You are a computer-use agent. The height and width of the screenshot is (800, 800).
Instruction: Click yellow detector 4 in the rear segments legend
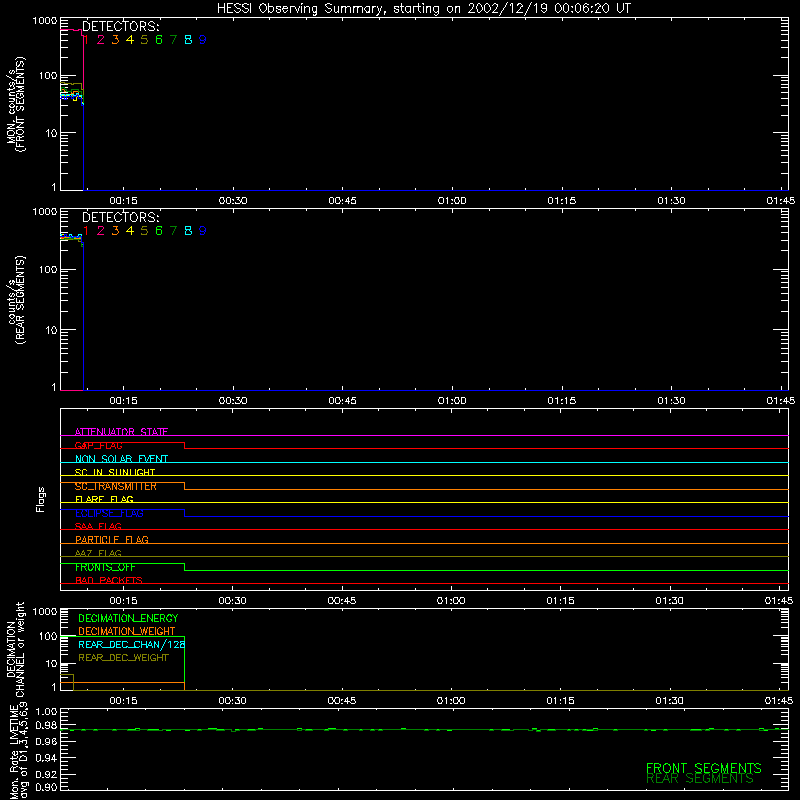(x=130, y=231)
